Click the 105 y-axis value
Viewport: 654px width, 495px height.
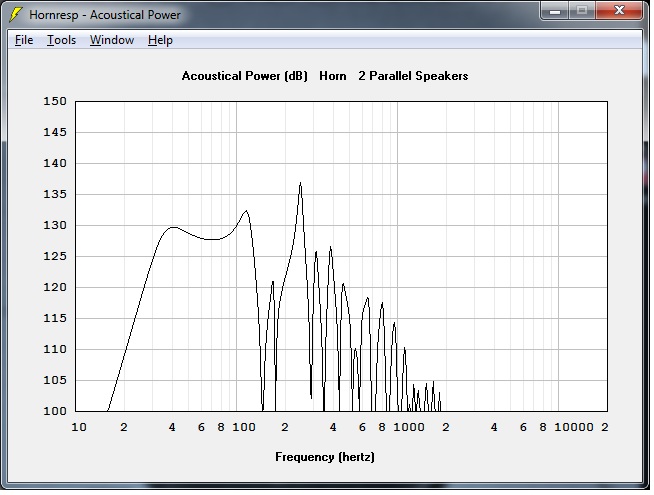55,380
